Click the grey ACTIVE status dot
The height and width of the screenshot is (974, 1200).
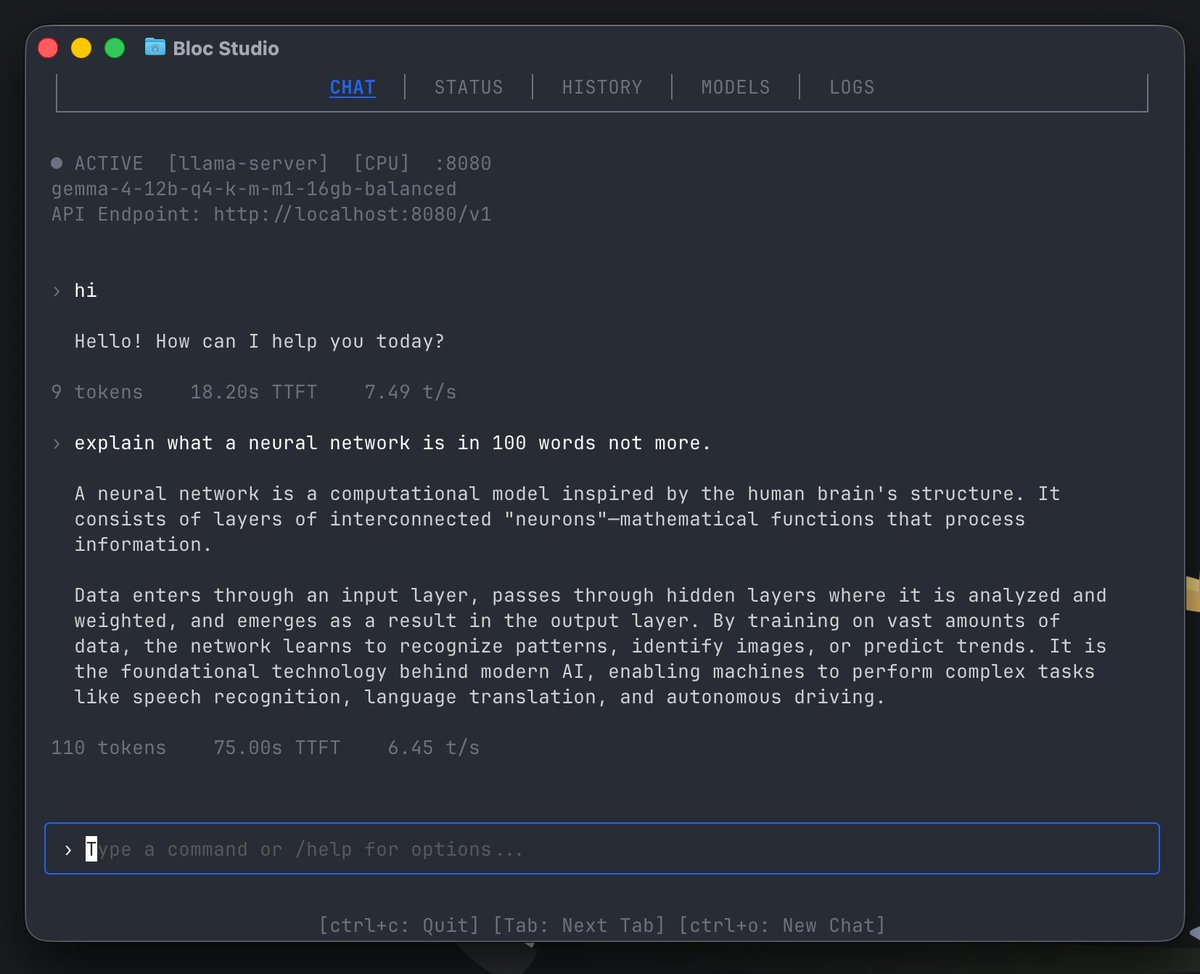[x=57, y=163]
